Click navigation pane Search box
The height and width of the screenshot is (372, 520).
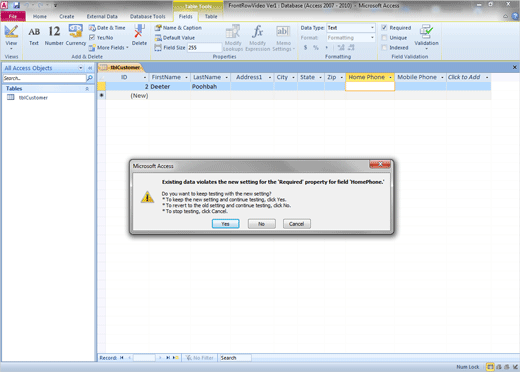(x=44, y=78)
